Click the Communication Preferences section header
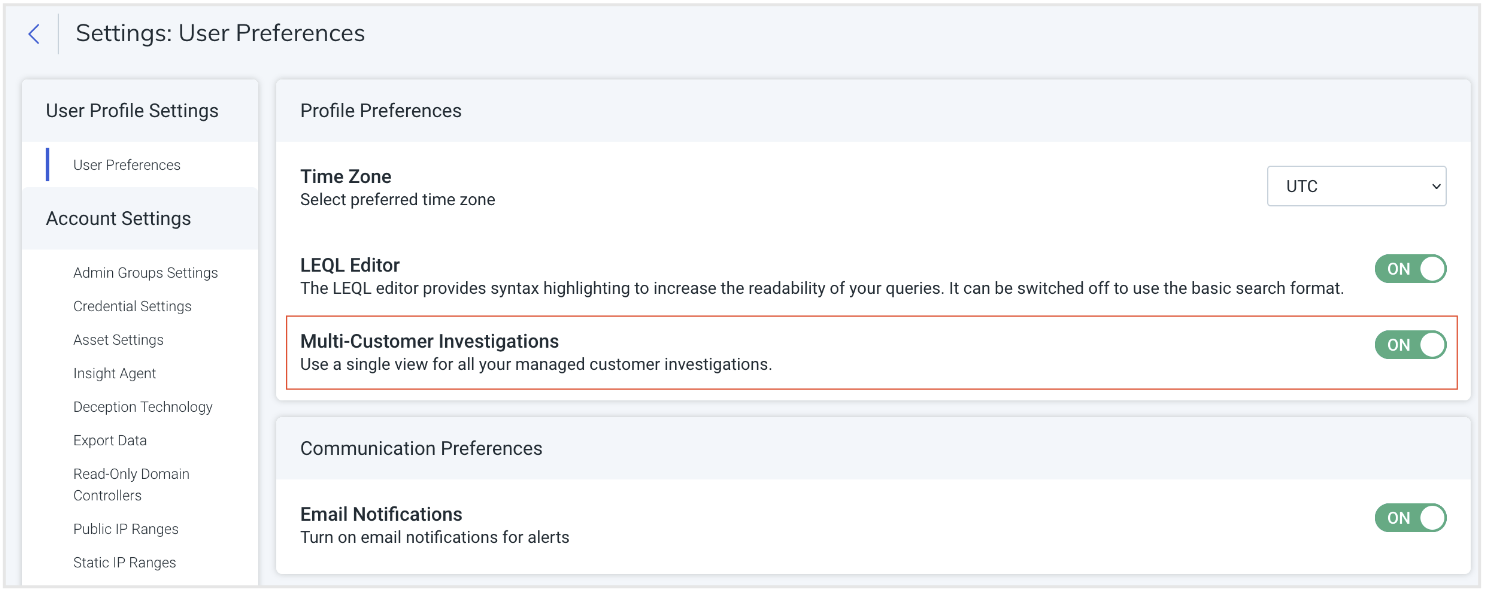Screen dimensions: 1486x592 coord(421,449)
